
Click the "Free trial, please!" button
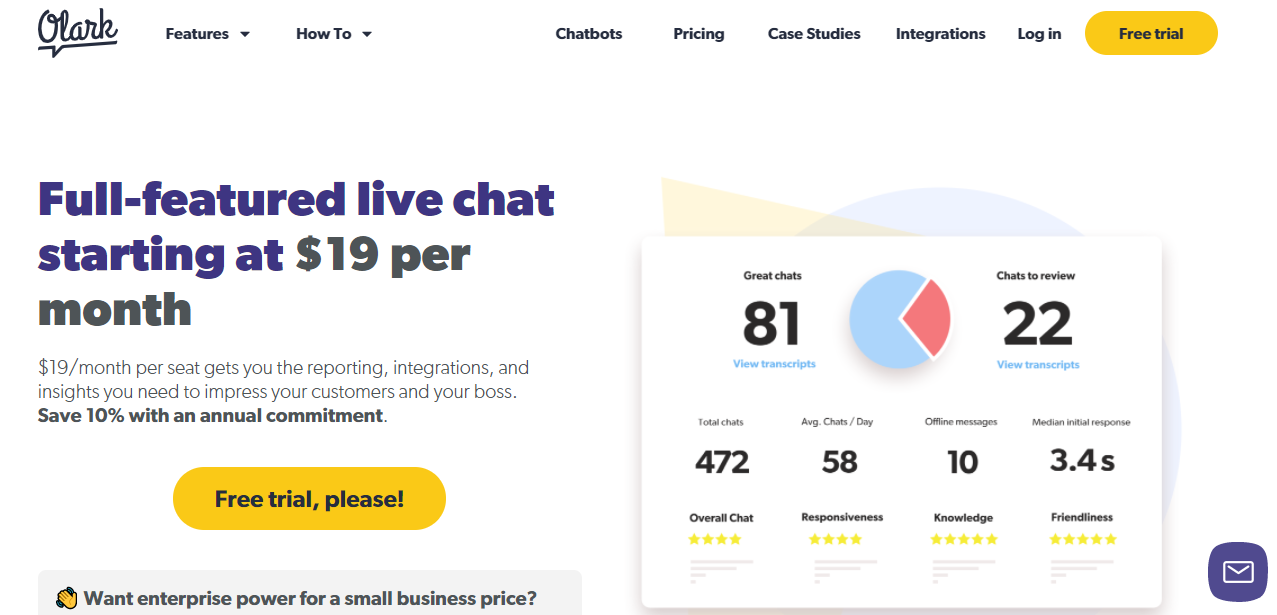click(x=309, y=498)
